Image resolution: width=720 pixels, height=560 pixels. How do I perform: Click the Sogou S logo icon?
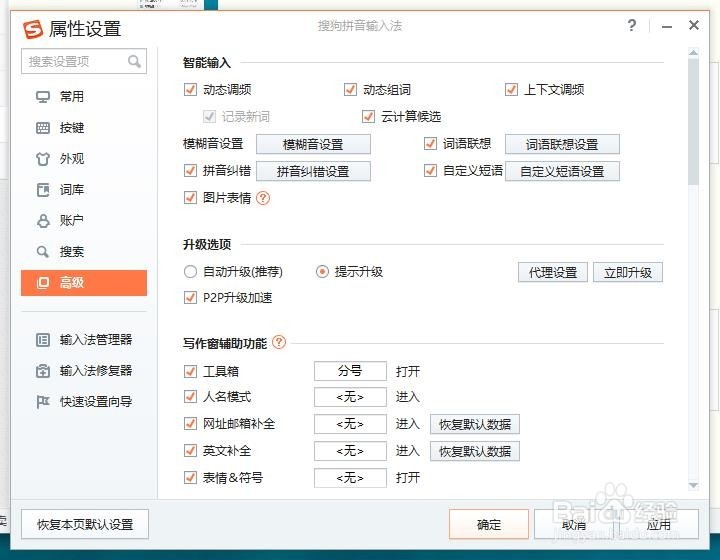click(x=33, y=29)
